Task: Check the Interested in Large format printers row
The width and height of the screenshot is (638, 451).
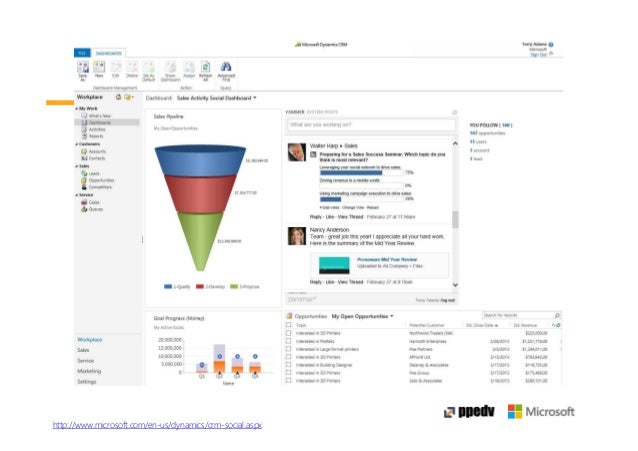Action: (288, 349)
